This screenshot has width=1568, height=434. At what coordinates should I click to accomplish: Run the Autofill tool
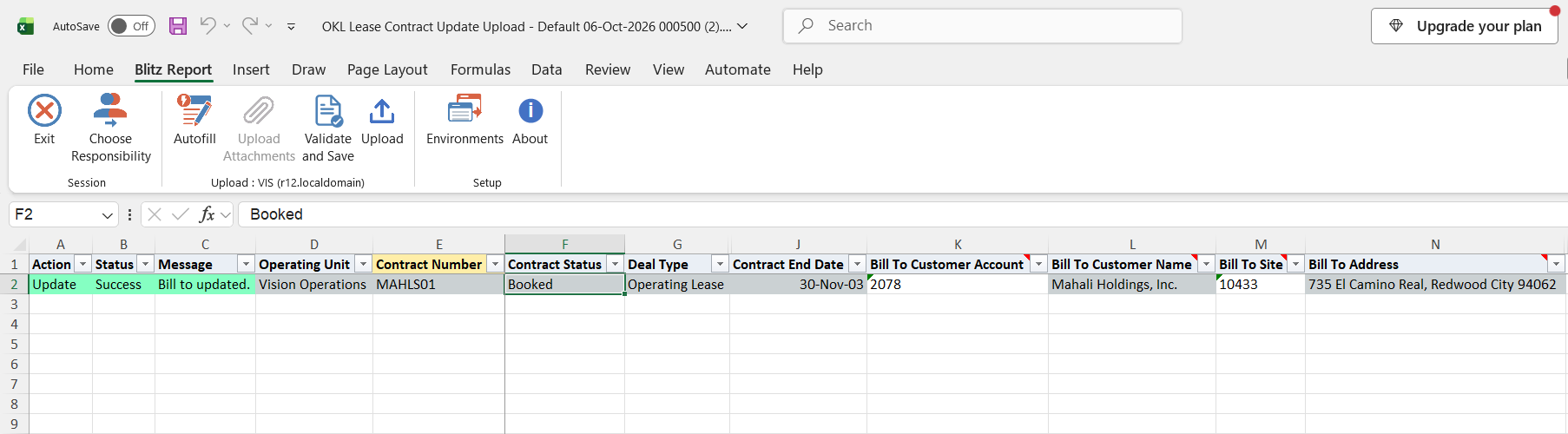pos(194,120)
